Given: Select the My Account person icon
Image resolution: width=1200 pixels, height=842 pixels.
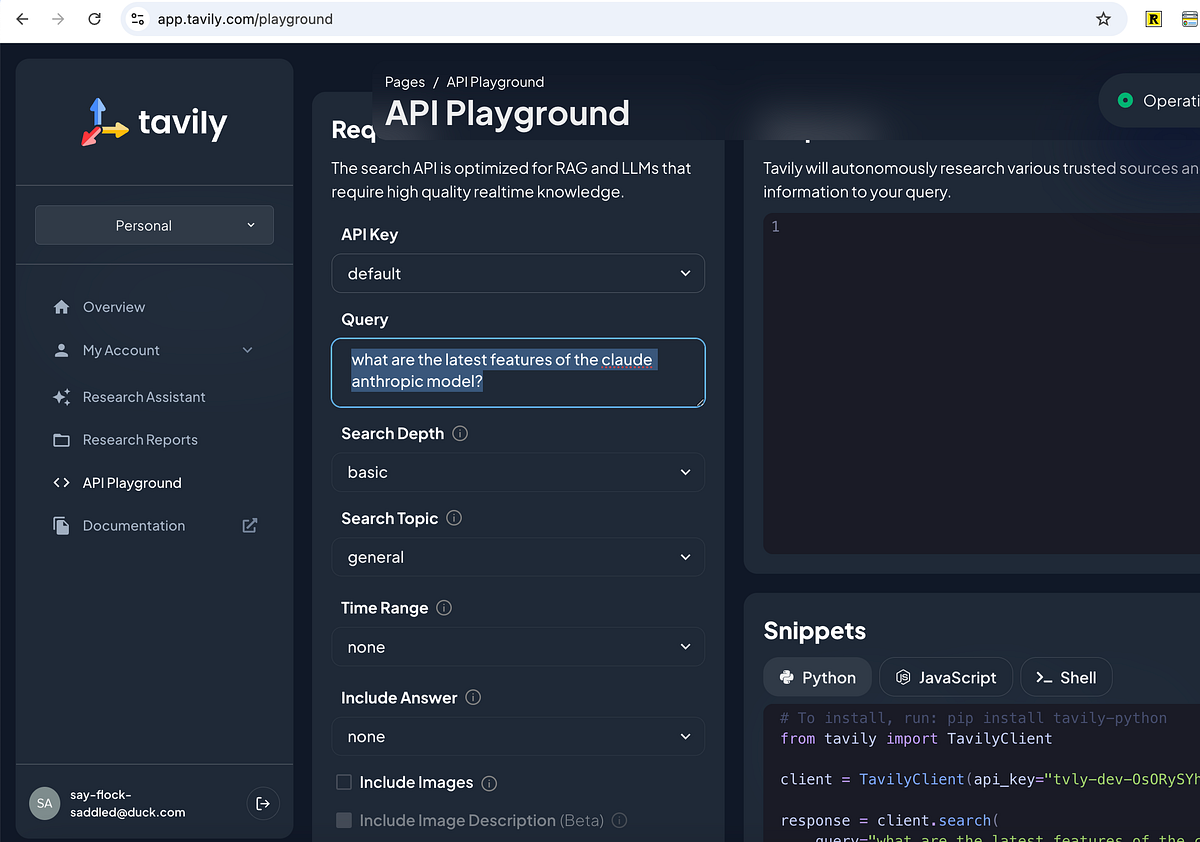Looking at the screenshot, I should [60, 350].
